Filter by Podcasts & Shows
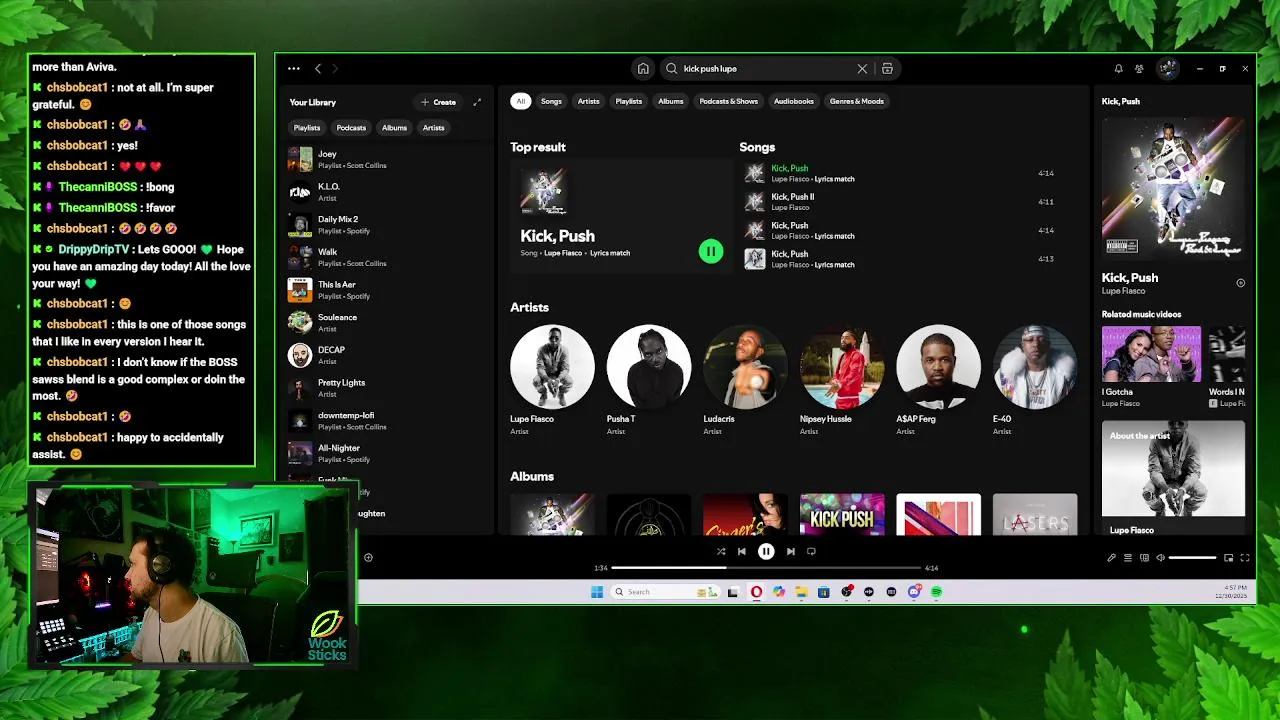1280x720 pixels. tap(729, 101)
